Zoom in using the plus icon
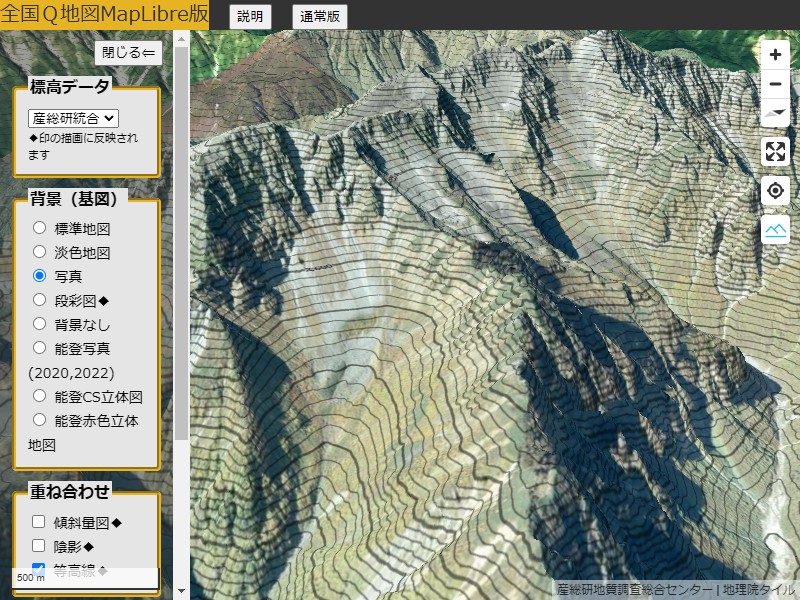Viewport: 800px width, 600px height. point(775,55)
